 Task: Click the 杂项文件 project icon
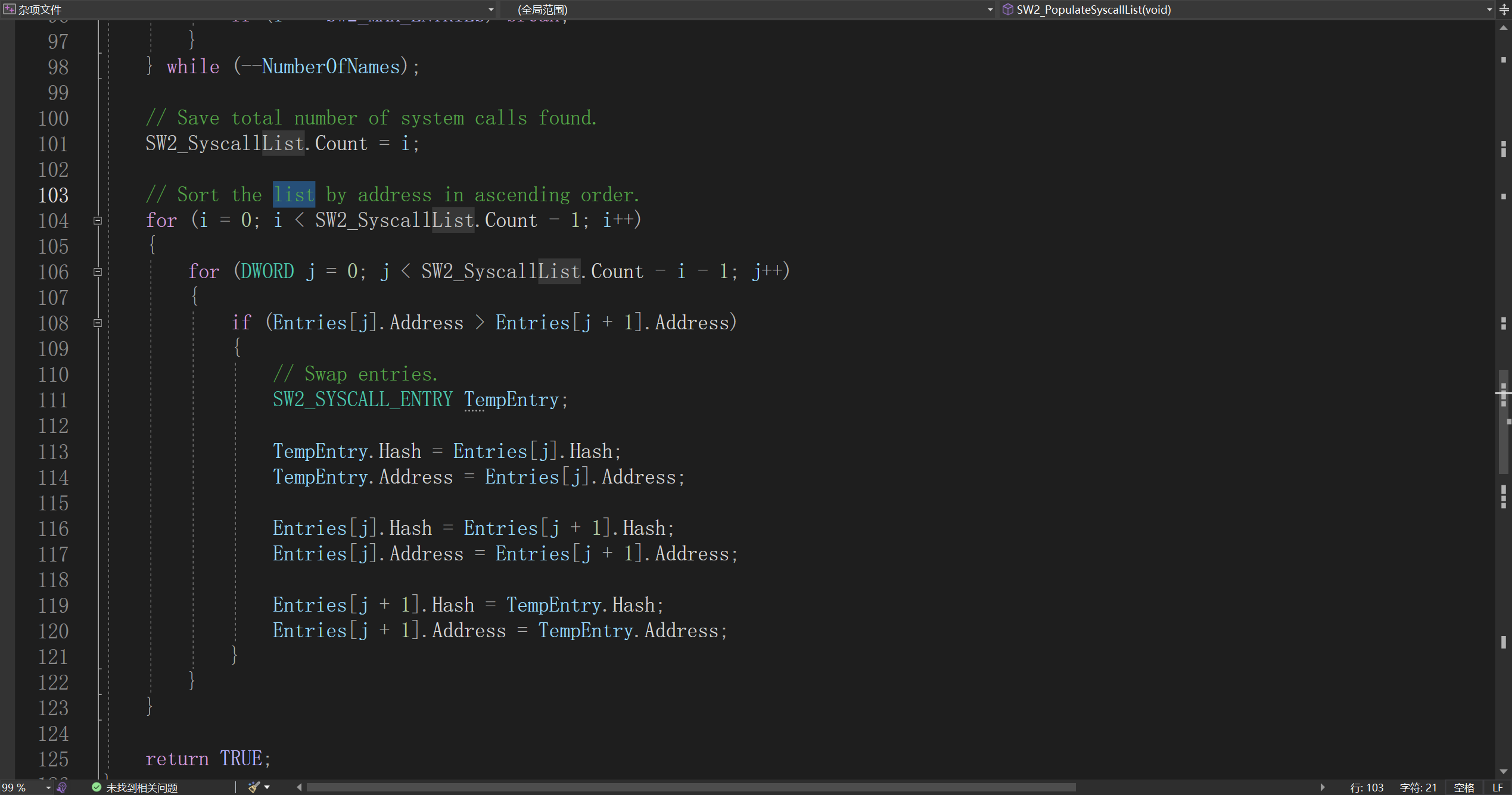pyautogui.click(x=9, y=10)
